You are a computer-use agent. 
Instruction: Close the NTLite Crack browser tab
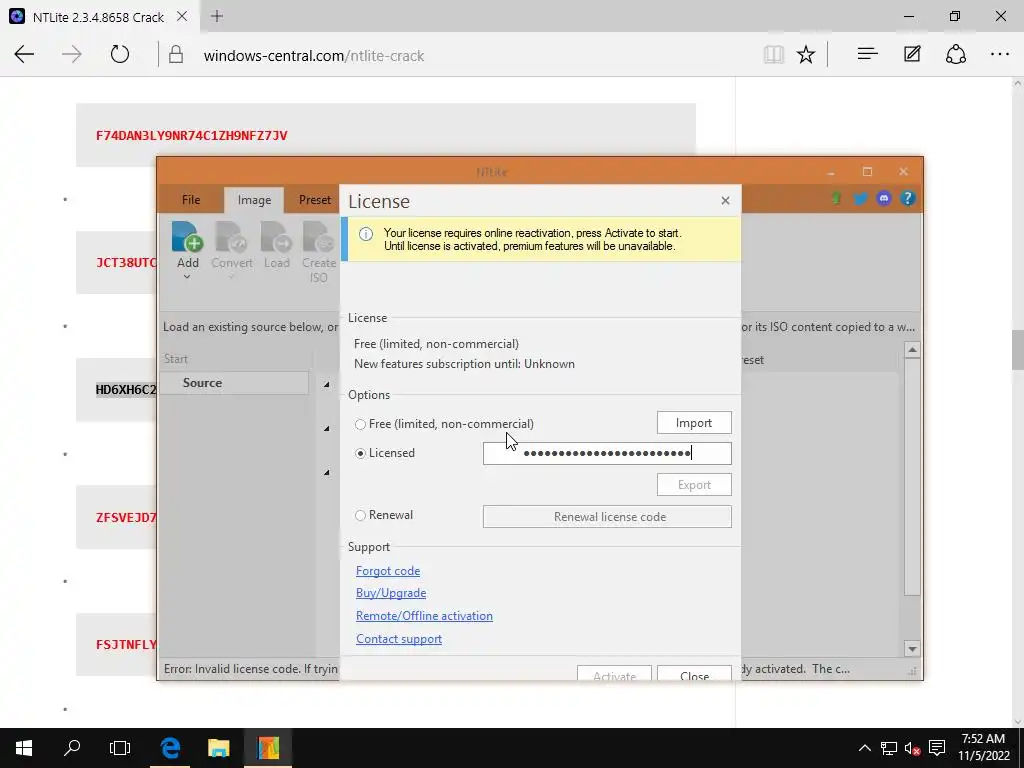182,16
